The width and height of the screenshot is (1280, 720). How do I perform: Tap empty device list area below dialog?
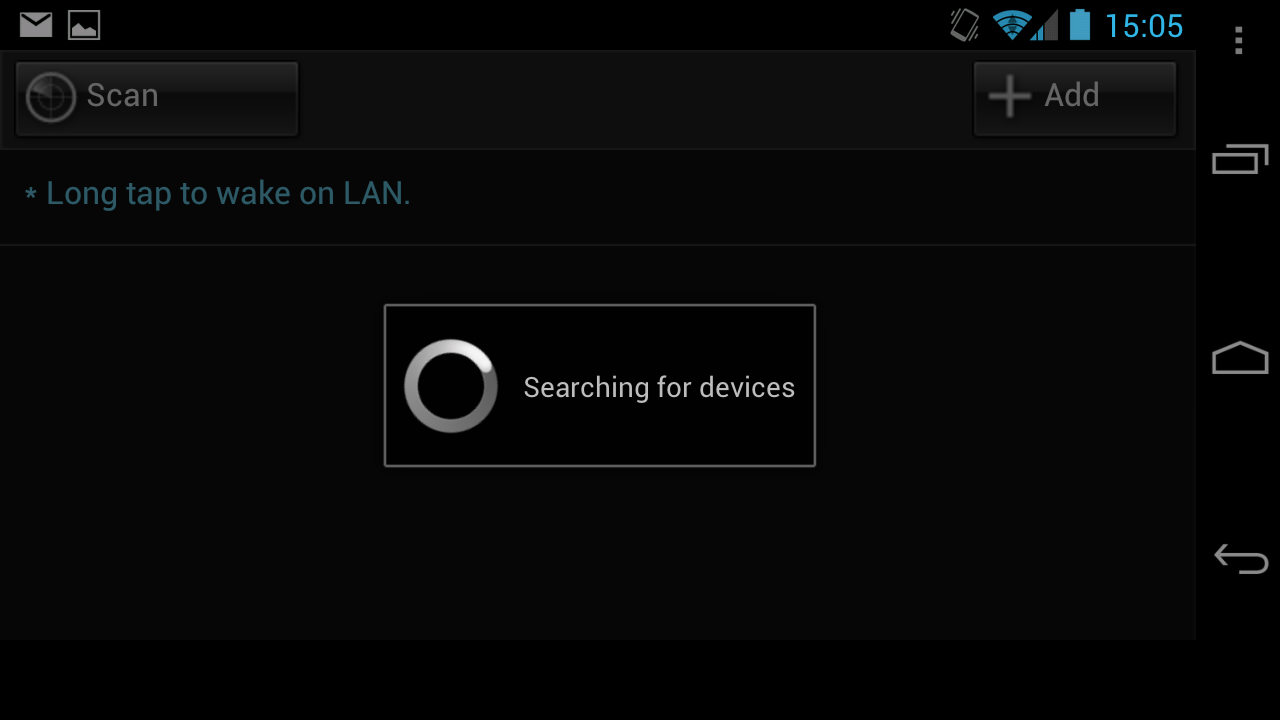pos(598,553)
